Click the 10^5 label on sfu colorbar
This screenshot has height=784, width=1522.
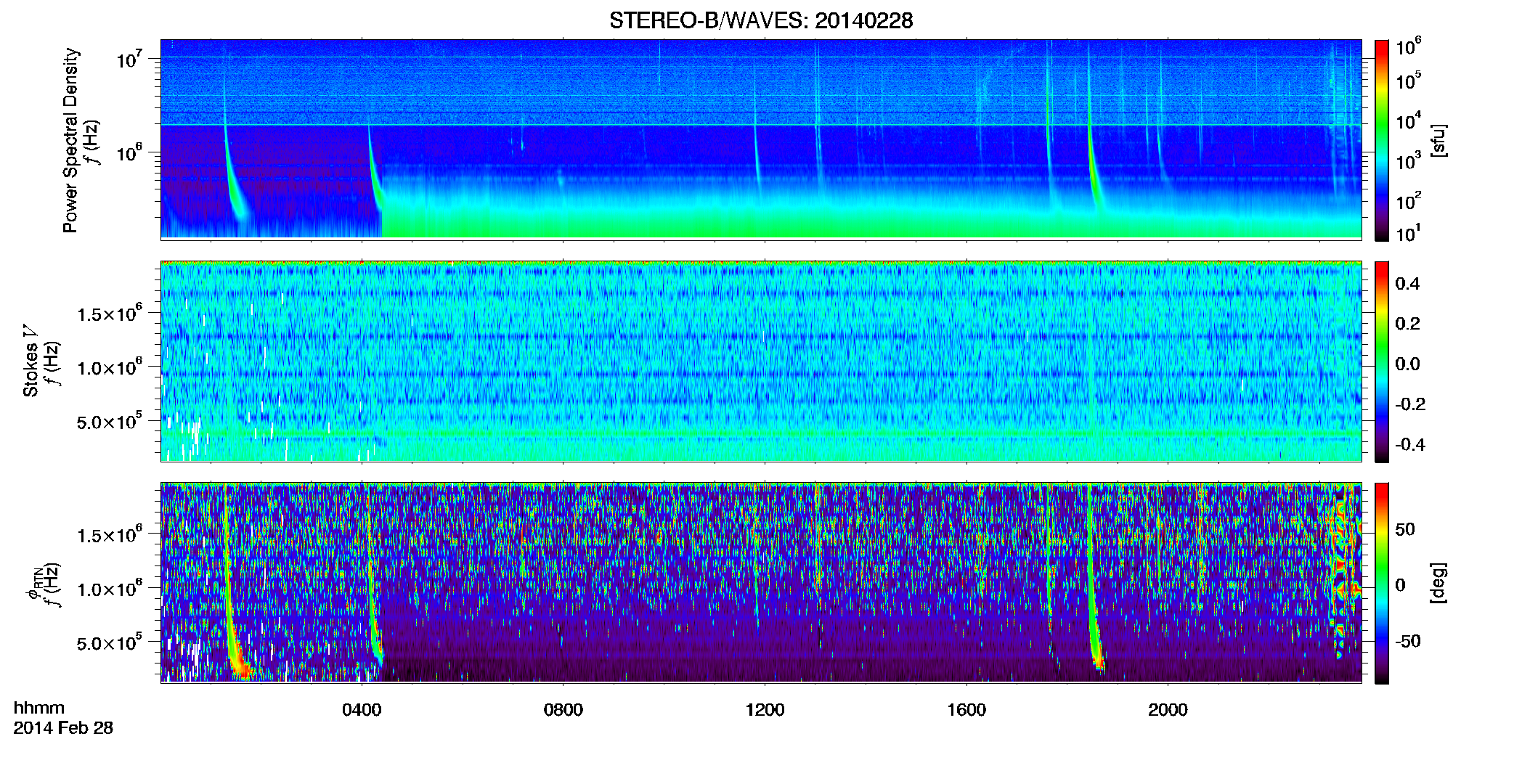1409,81
